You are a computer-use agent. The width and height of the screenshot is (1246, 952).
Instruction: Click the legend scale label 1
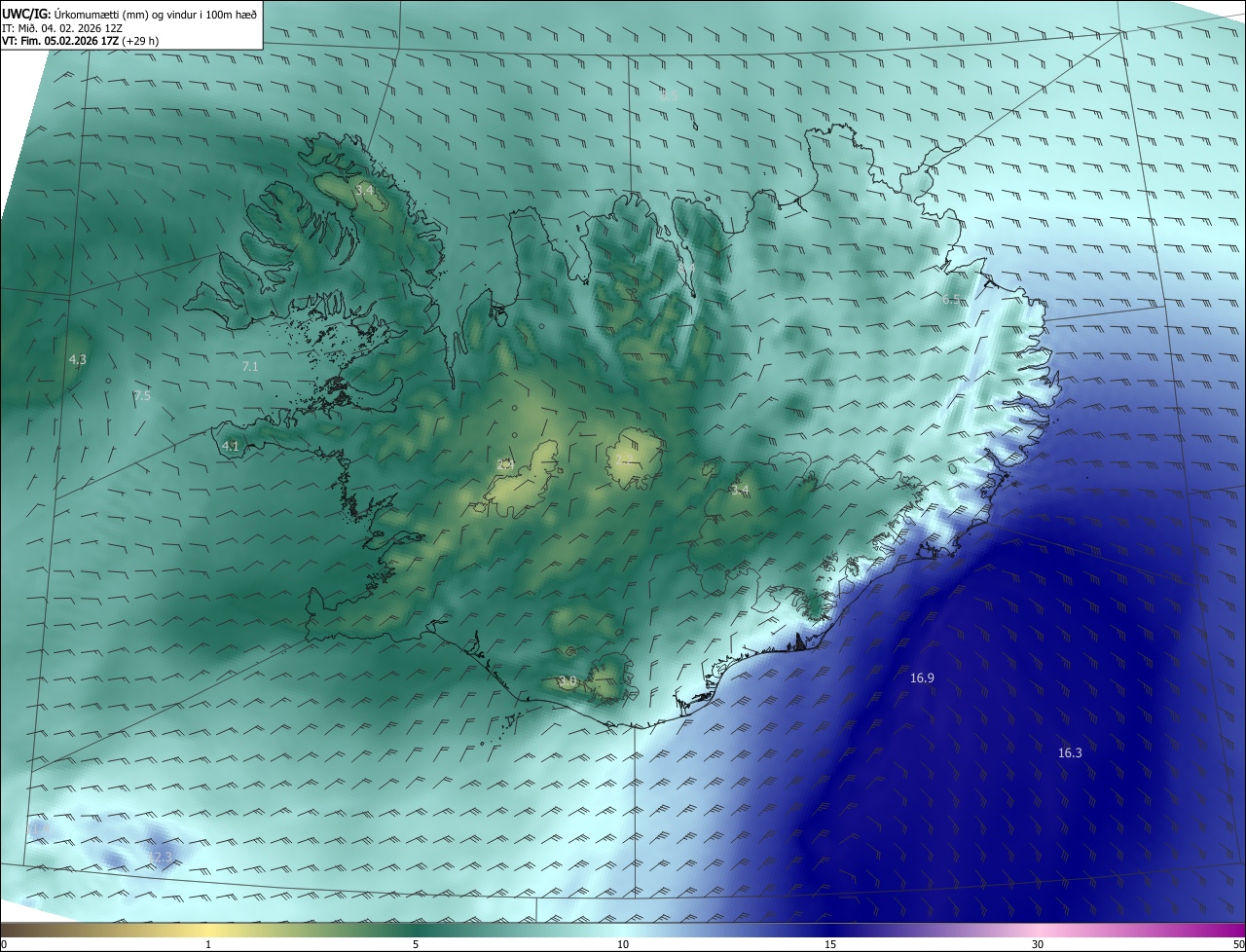[x=208, y=944]
